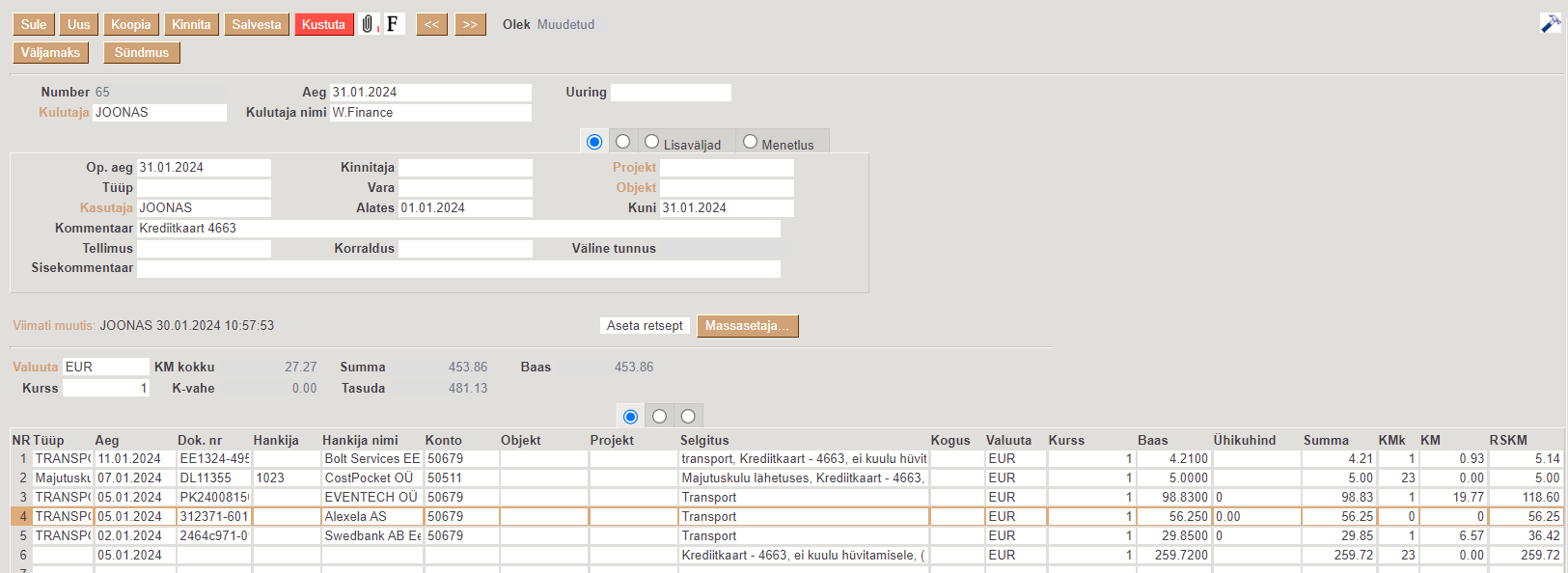Click the Sule button
The height and width of the screenshot is (573, 1568).
(34, 24)
